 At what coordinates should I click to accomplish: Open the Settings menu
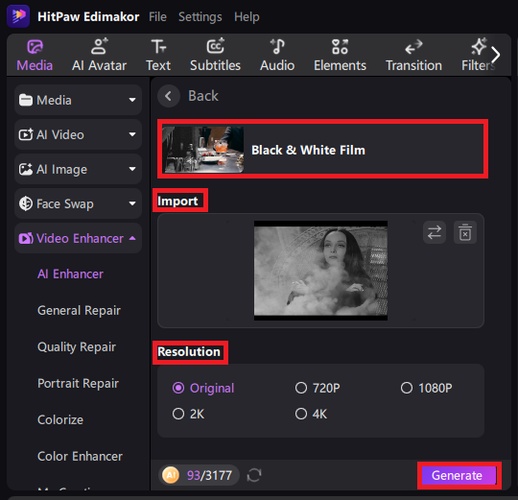[200, 17]
